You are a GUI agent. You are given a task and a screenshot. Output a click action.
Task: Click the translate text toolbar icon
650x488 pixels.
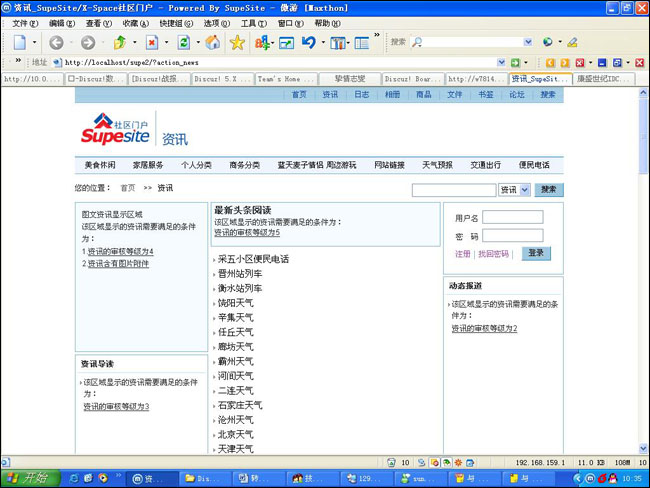[x=262, y=42]
